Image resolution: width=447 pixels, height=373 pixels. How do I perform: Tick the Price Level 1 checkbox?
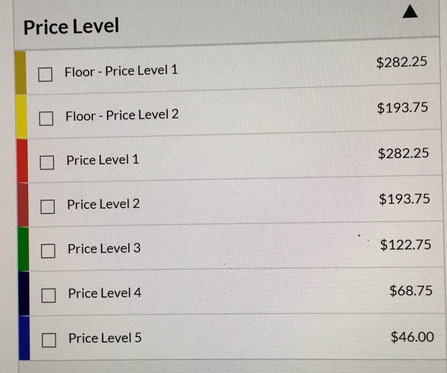pyautogui.click(x=47, y=163)
